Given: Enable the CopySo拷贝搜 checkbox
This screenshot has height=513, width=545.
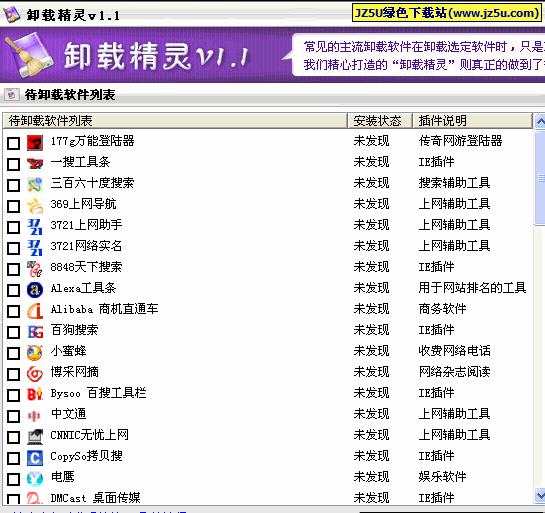Looking at the screenshot, I should pyautogui.click(x=14, y=458).
